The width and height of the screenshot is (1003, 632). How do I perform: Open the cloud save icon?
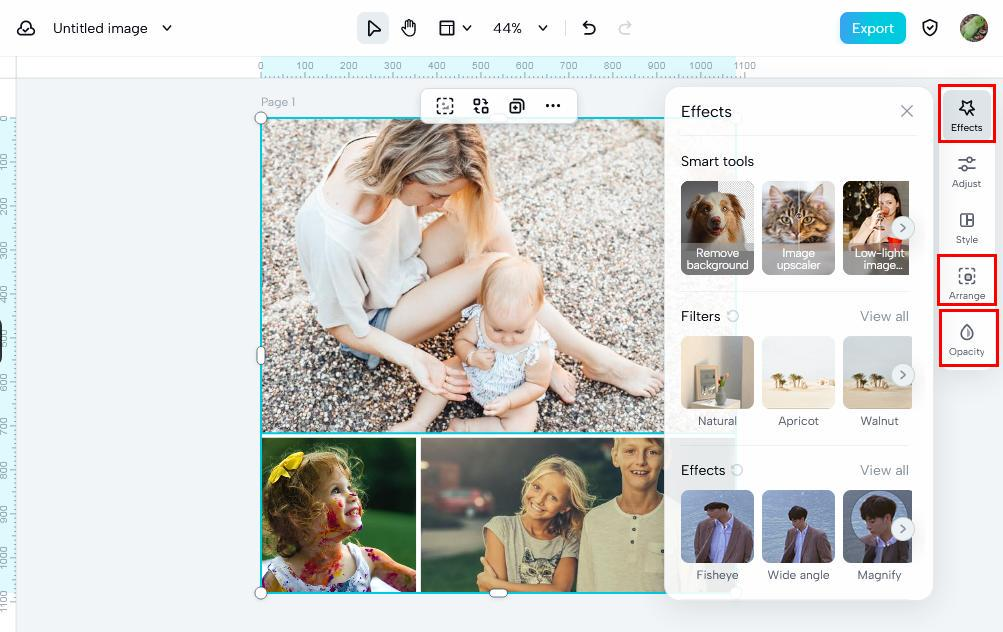[x=26, y=28]
